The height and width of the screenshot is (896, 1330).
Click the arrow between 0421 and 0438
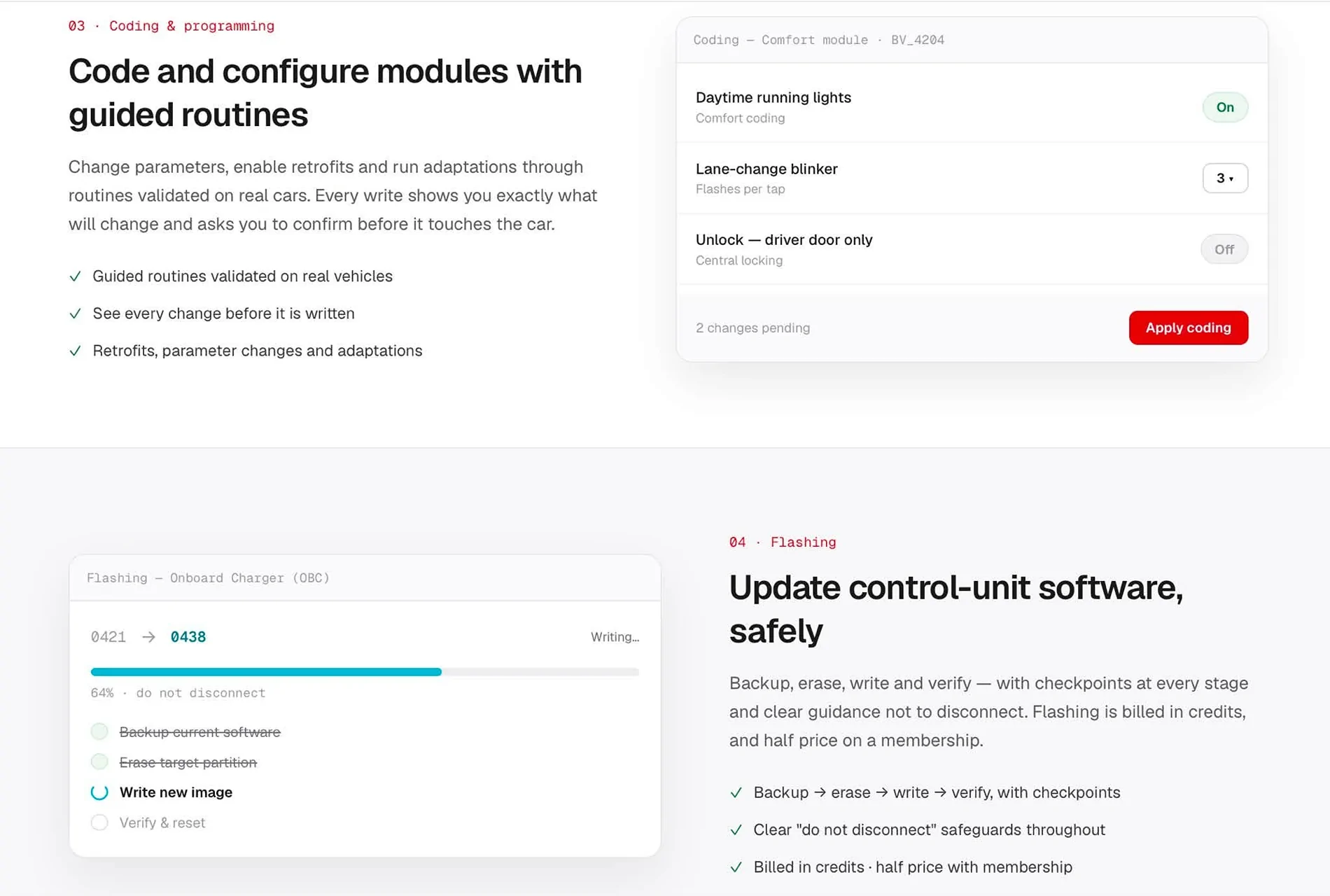[148, 637]
